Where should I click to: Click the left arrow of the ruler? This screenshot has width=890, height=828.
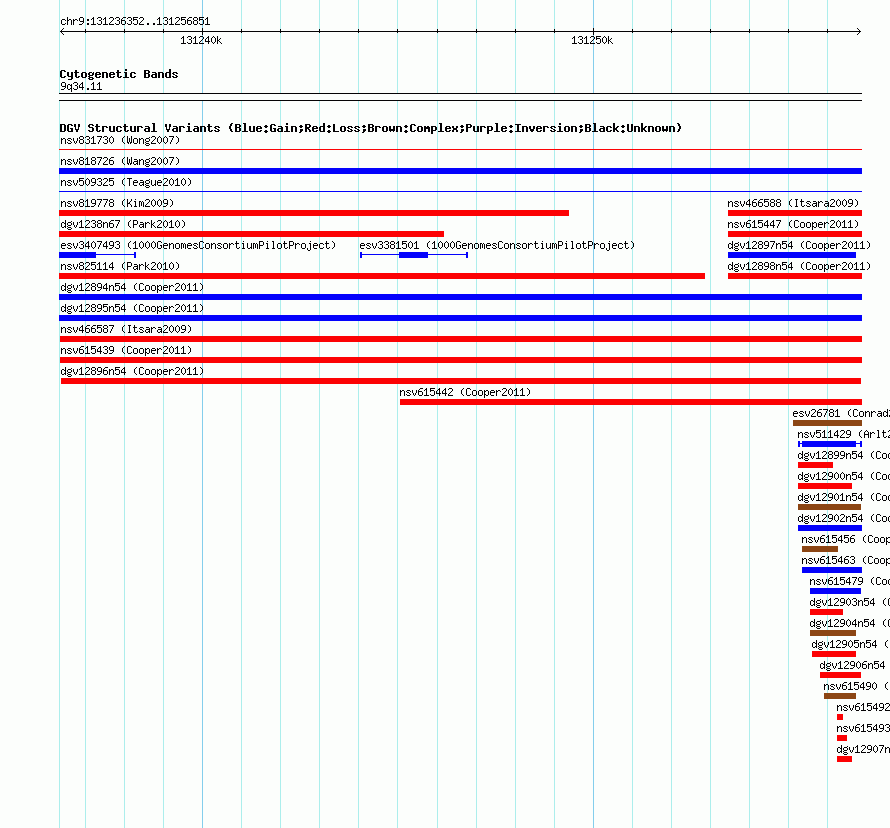tap(62, 32)
